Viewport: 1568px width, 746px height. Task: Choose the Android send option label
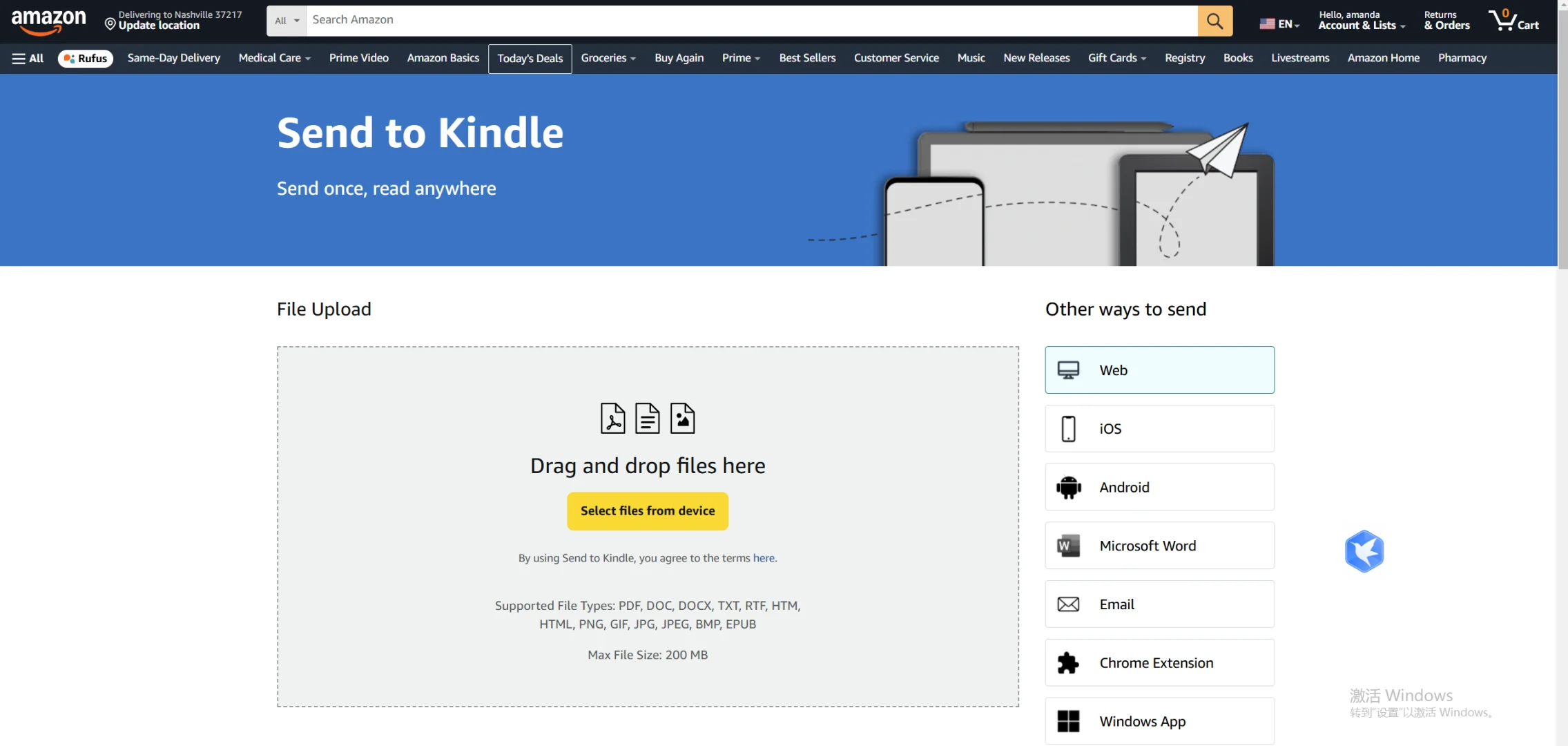(x=1124, y=488)
